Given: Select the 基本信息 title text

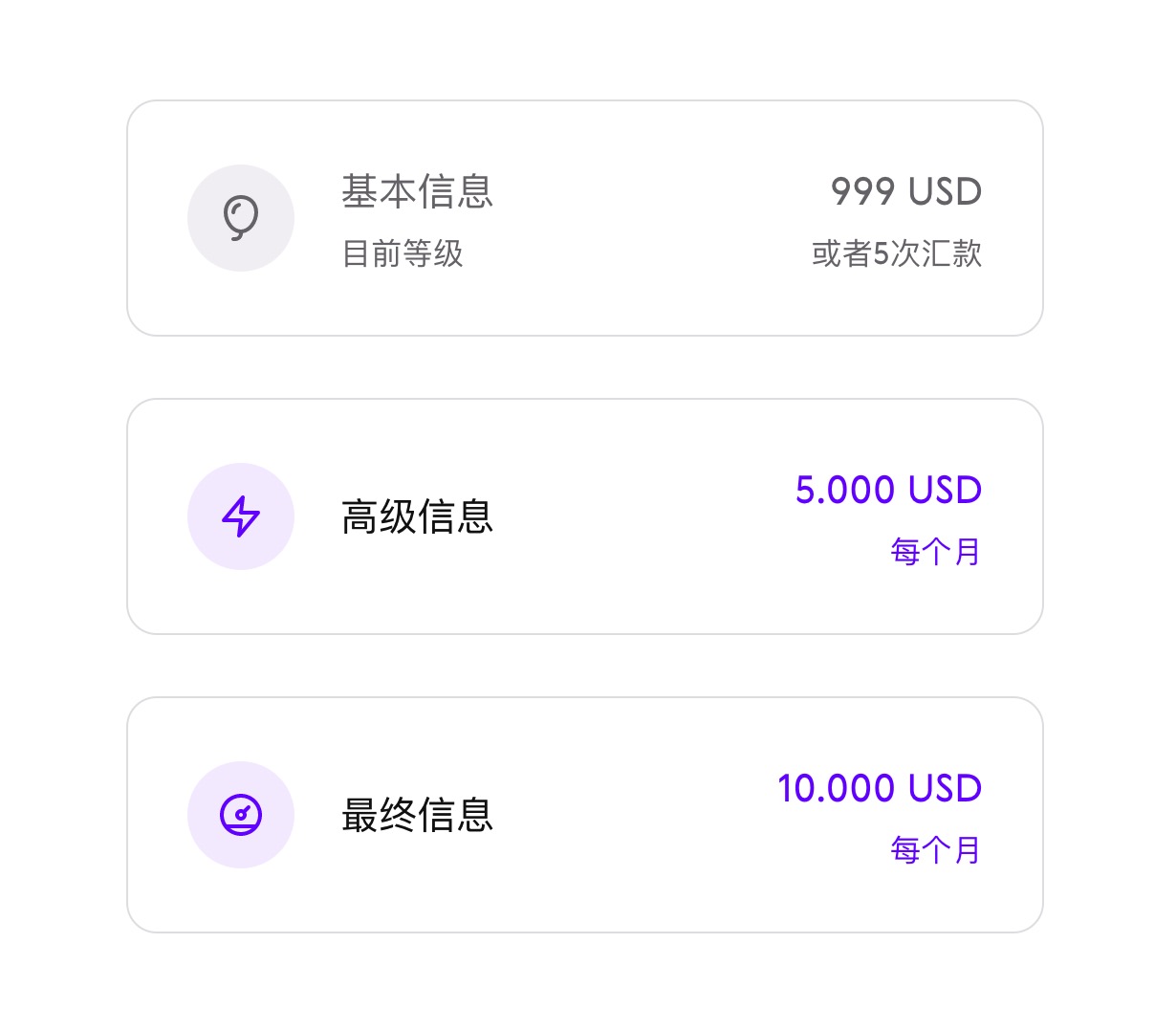Looking at the screenshot, I should tap(417, 192).
